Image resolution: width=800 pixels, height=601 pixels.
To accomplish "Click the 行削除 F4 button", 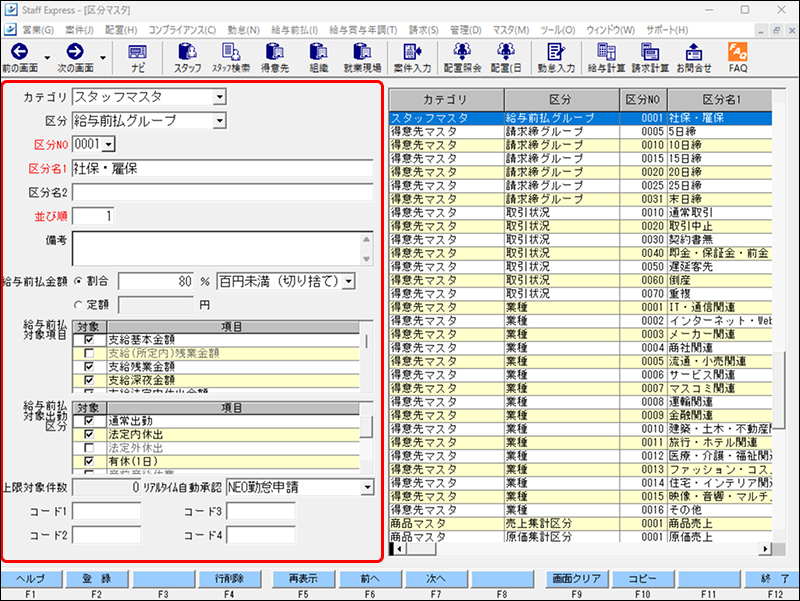I will (x=229, y=579).
